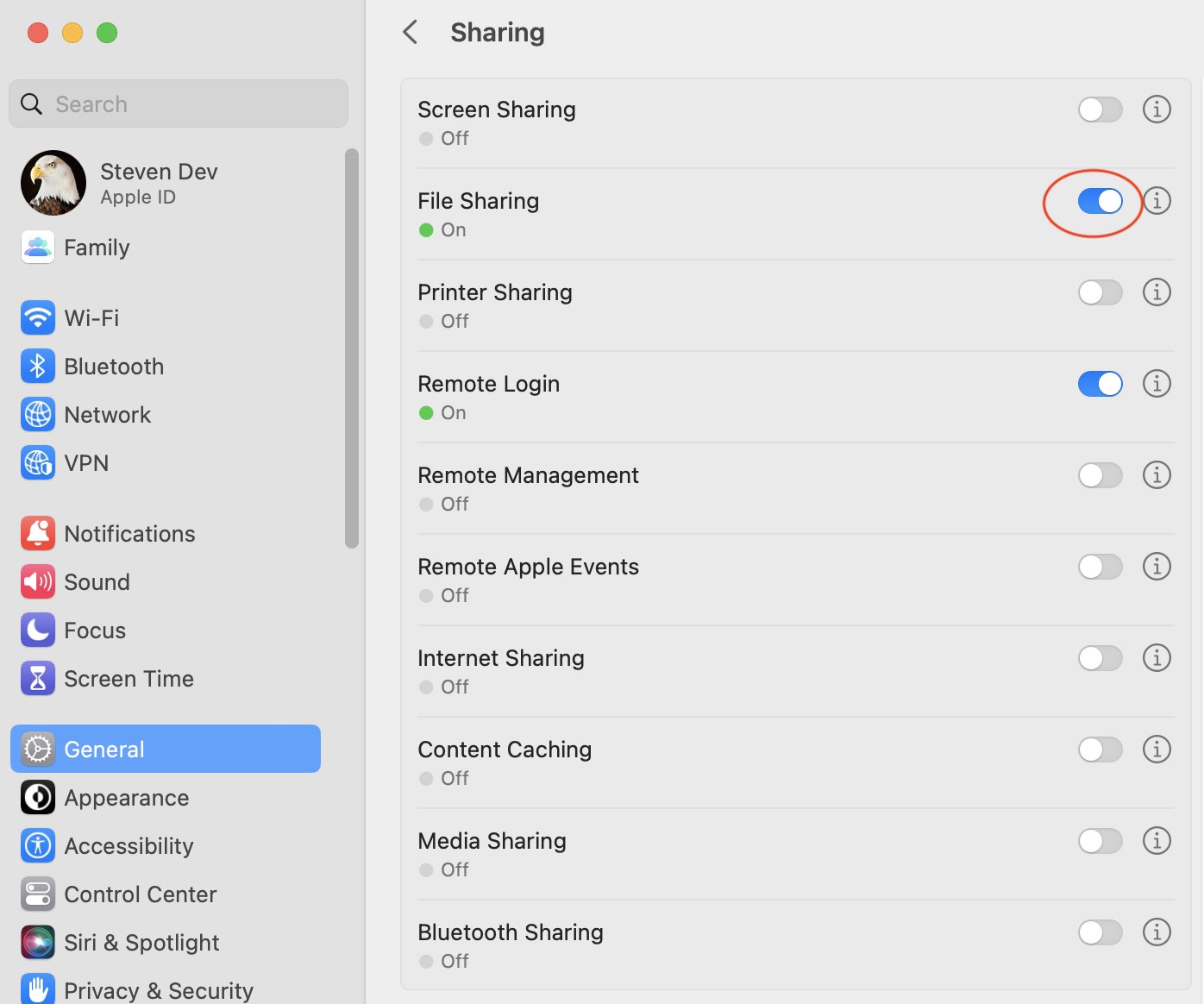
Task: Show info for File Sharing
Action: pos(1157,201)
